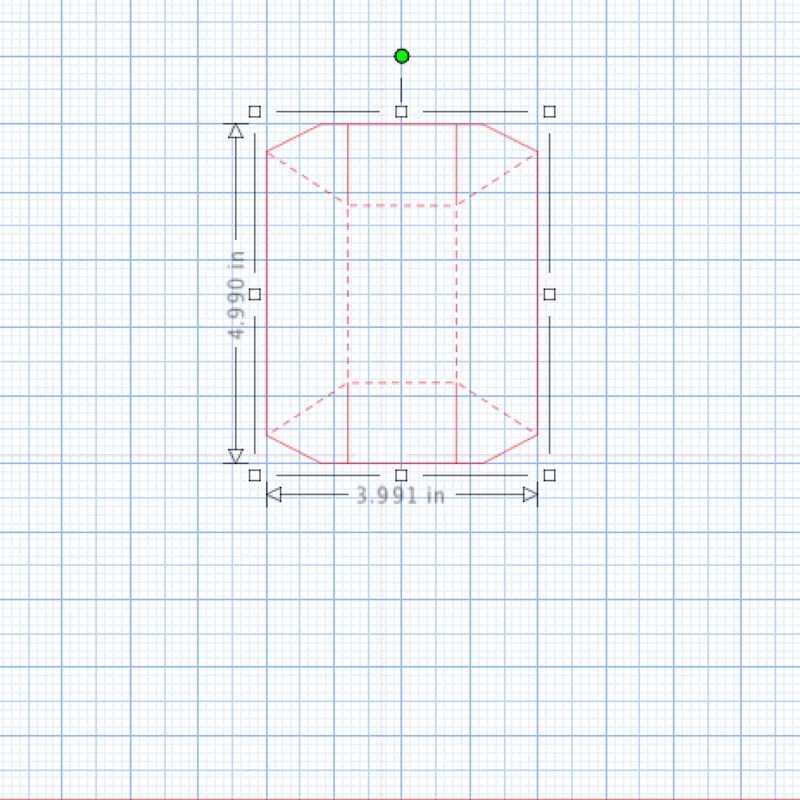Screen dimensions: 800x800
Task: Click the bottom-right corner resize handle
Action: point(549,476)
